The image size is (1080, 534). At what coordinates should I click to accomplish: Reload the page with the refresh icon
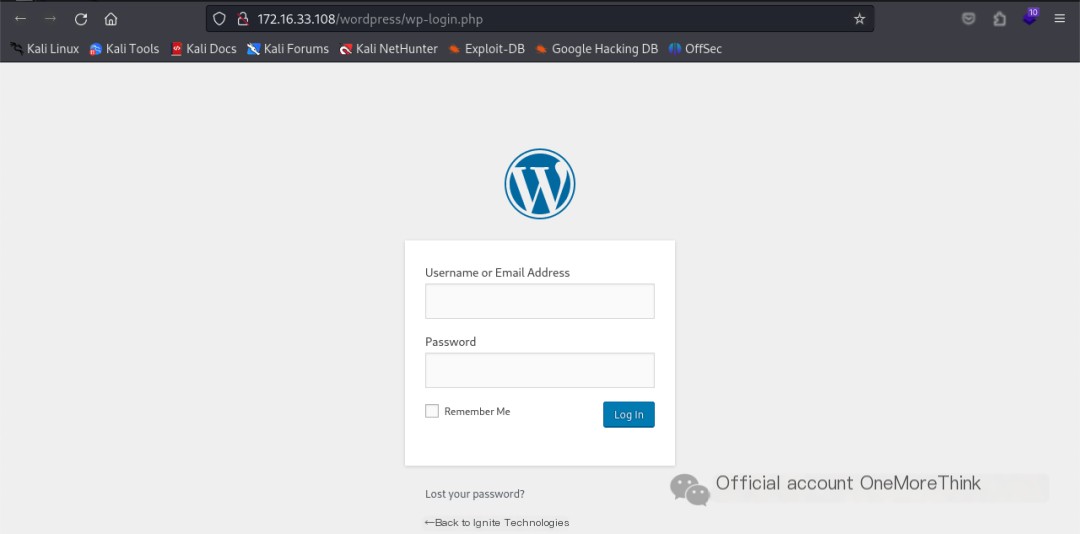81,19
